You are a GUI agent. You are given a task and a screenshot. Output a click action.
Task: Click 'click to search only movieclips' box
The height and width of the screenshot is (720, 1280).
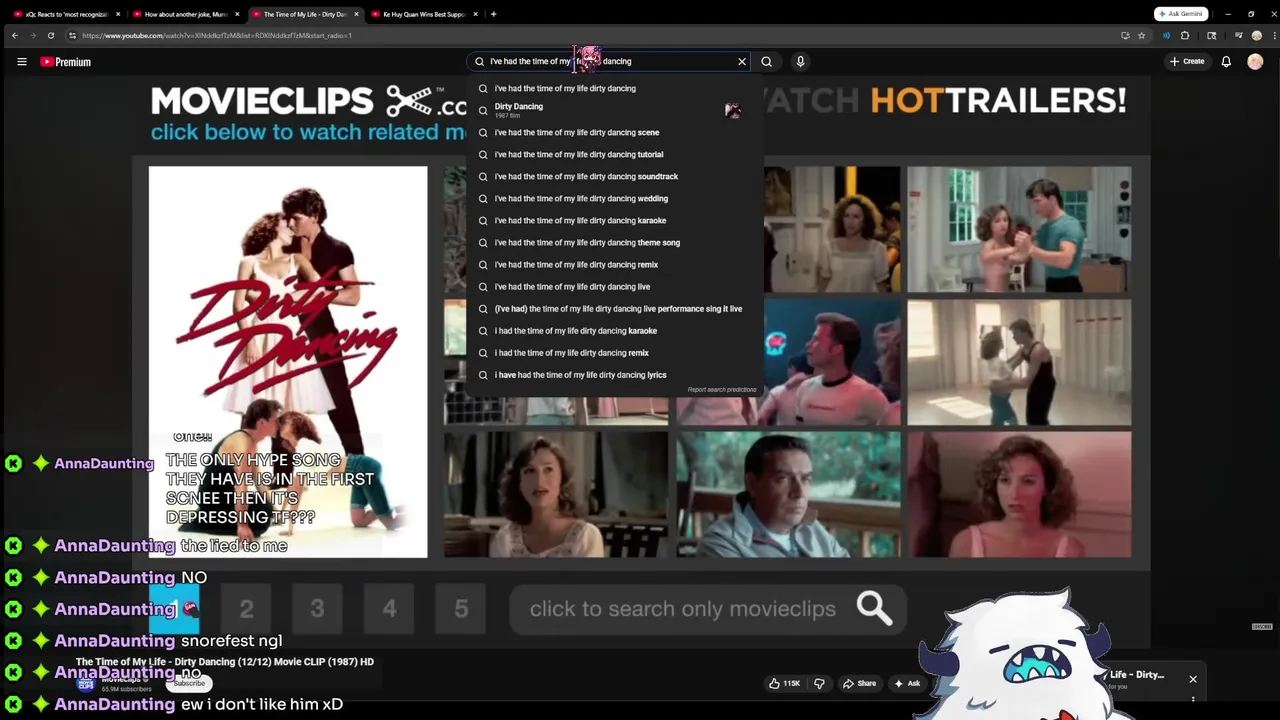[708, 608]
